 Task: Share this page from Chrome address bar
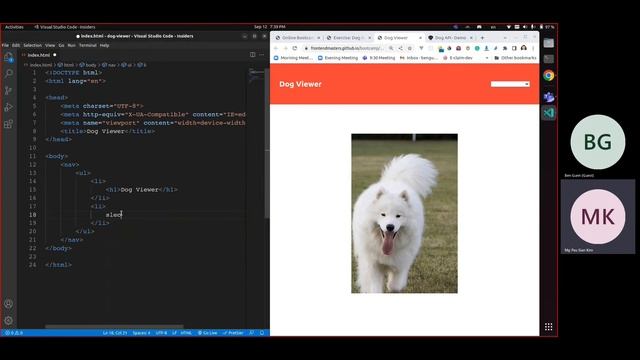tap(400, 48)
